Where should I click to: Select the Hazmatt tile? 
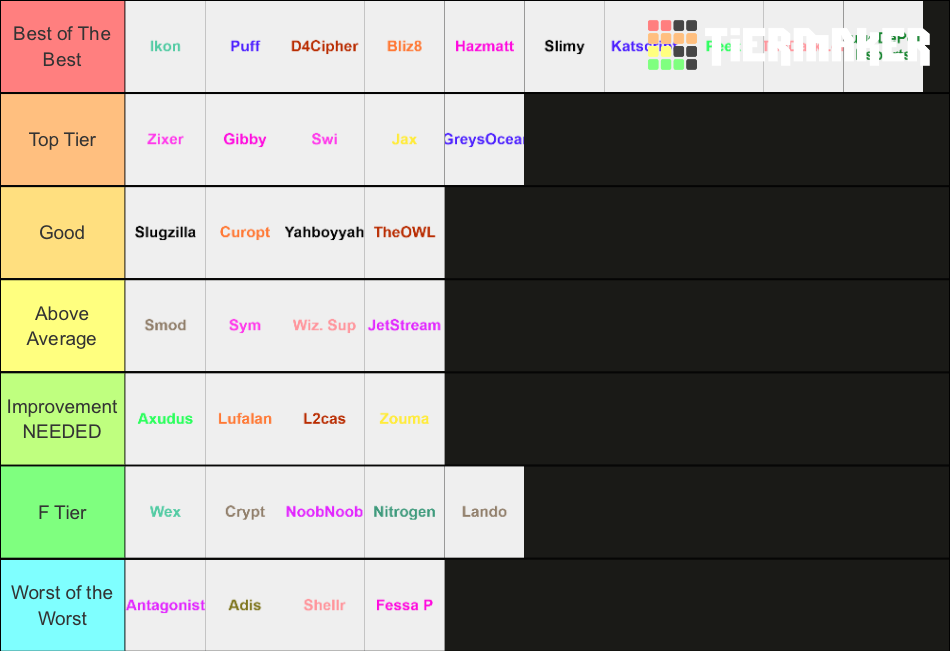[484, 46]
